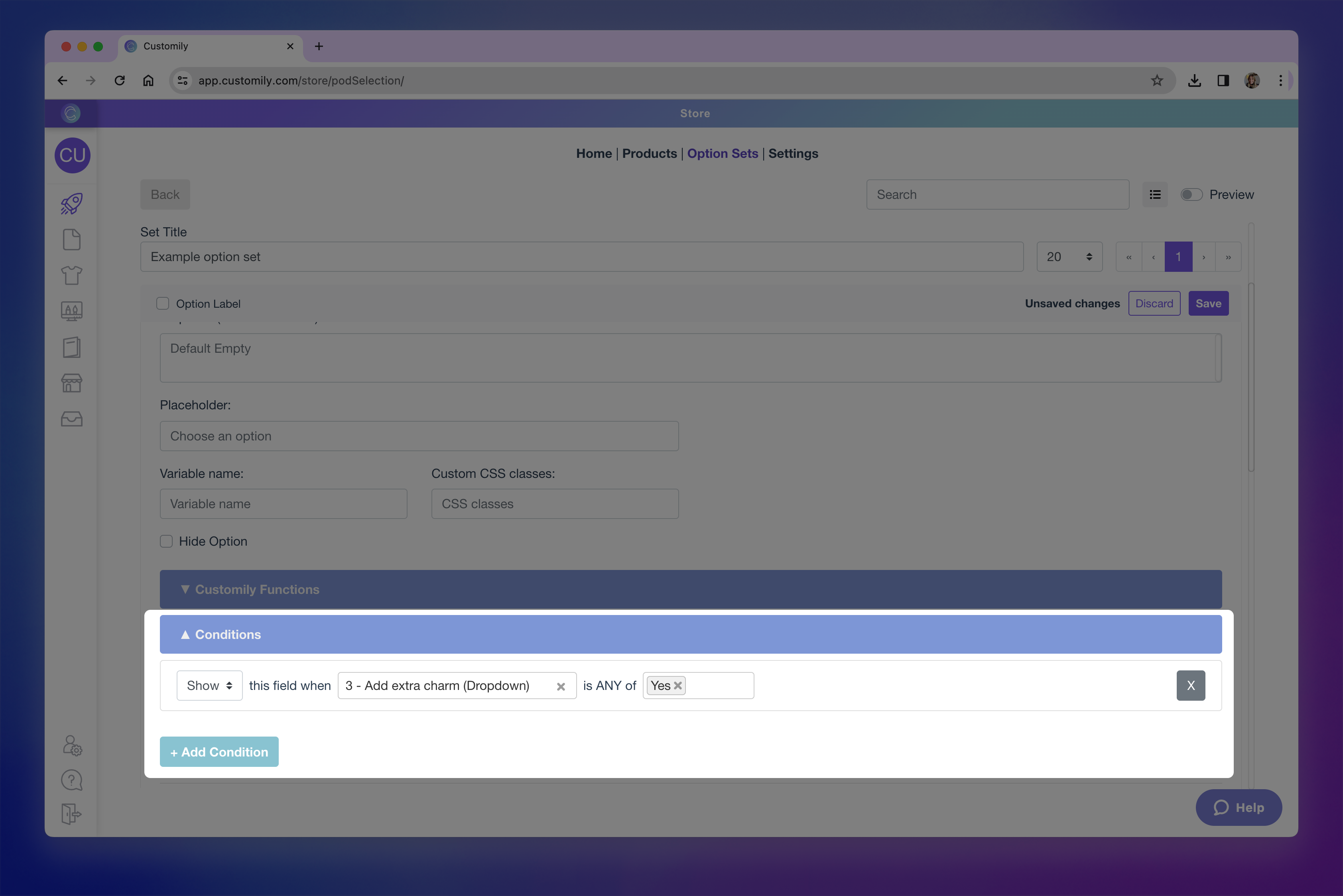Open the T-shirt products sidebar icon
Image resolution: width=1343 pixels, height=896 pixels.
[71, 275]
